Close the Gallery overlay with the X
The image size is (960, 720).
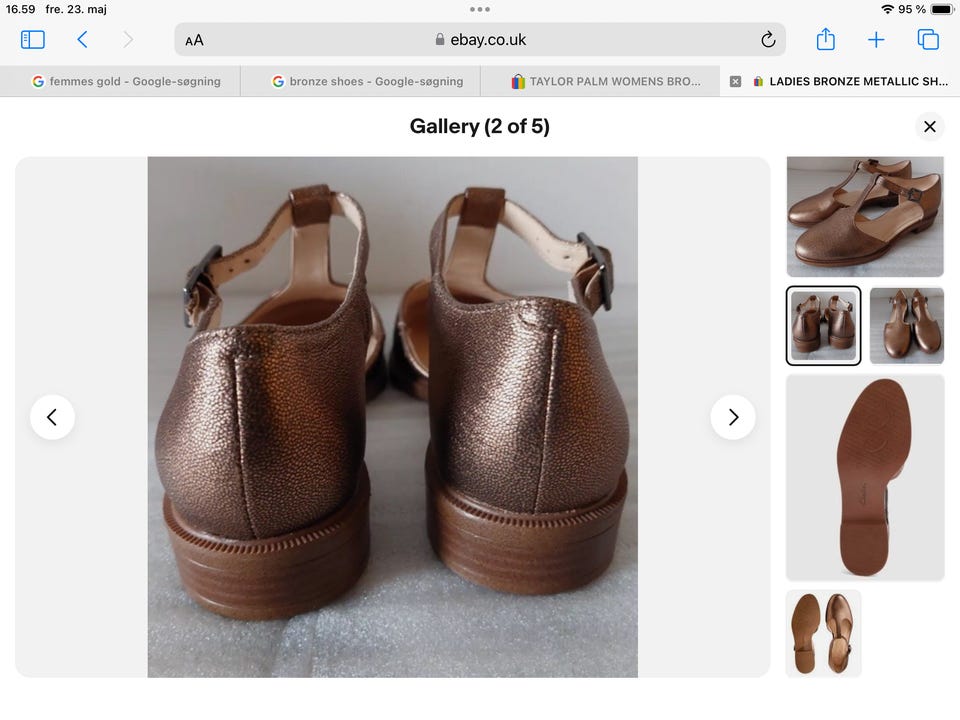coord(930,127)
